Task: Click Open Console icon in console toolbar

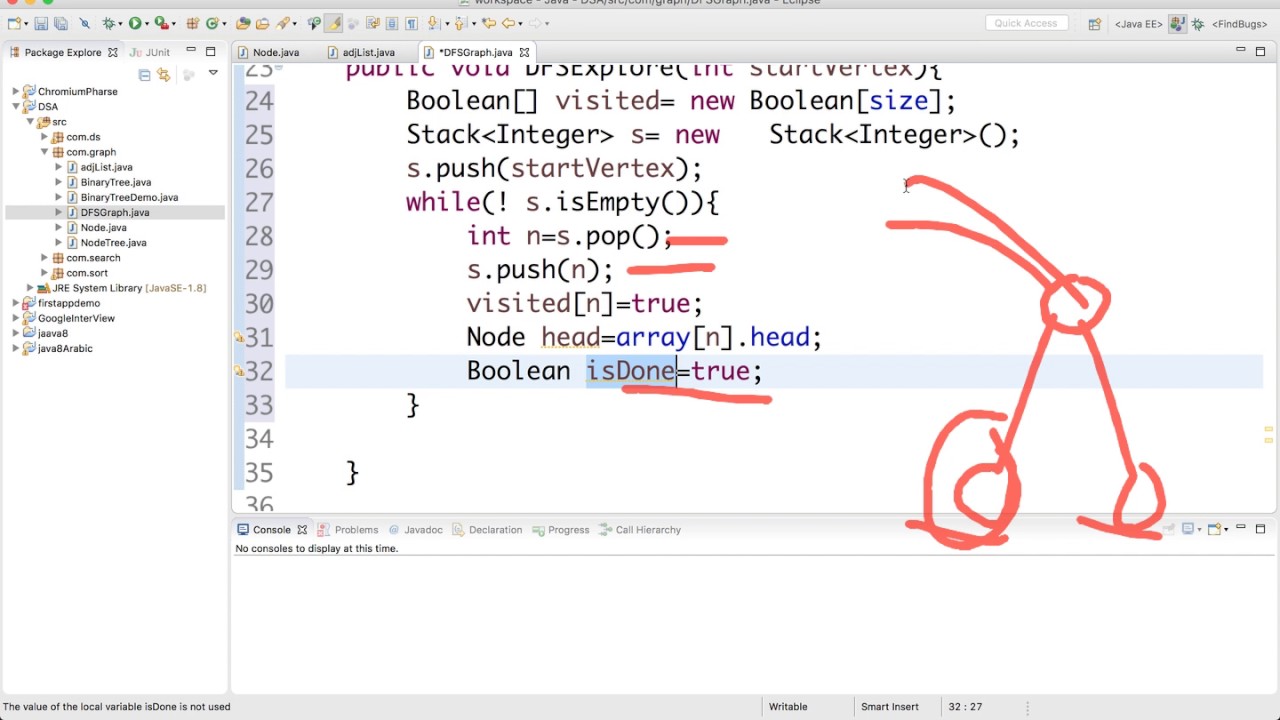Action: coord(1214,529)
